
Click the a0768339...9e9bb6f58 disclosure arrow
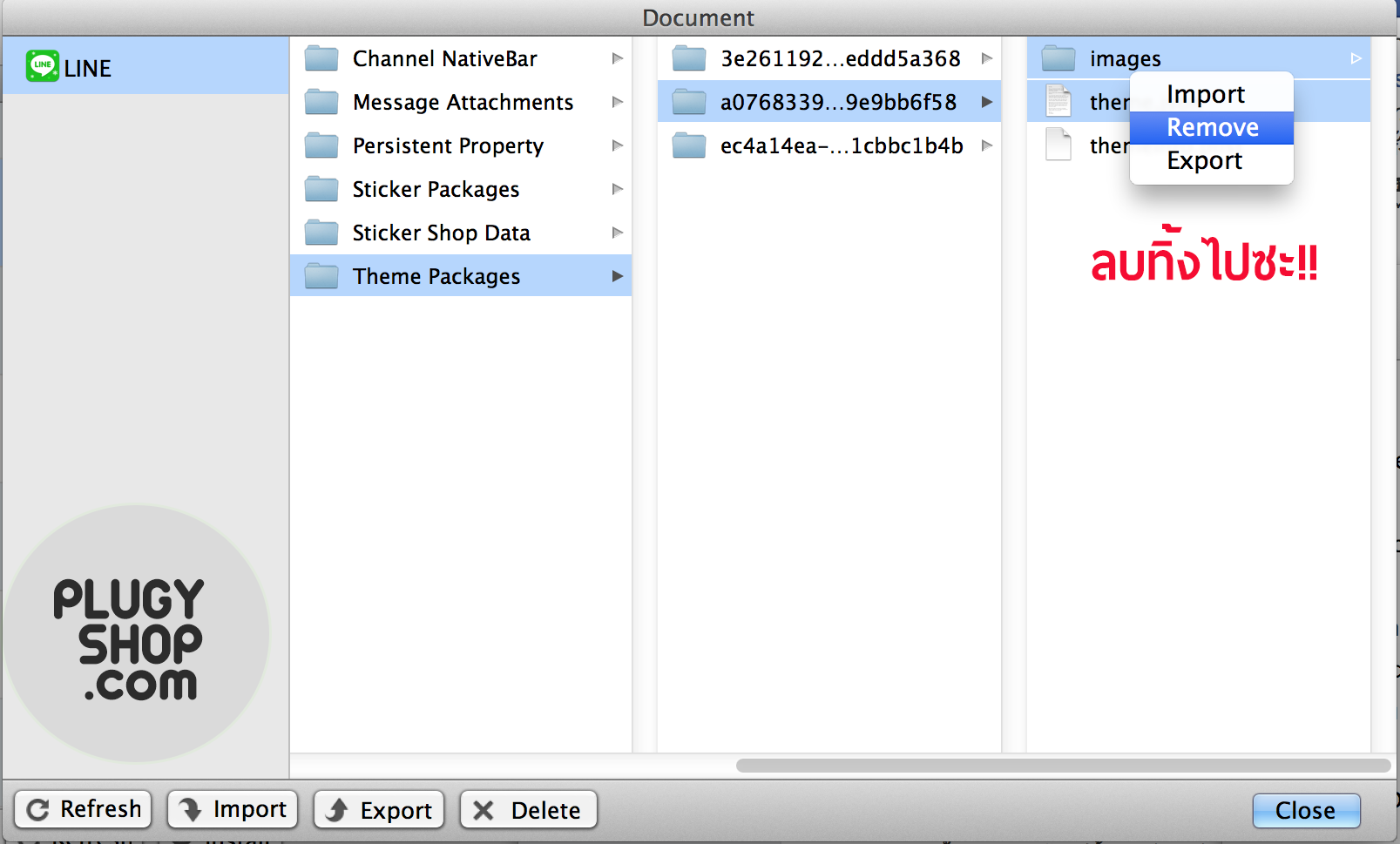pyautogui.click(x=987, y=102)
